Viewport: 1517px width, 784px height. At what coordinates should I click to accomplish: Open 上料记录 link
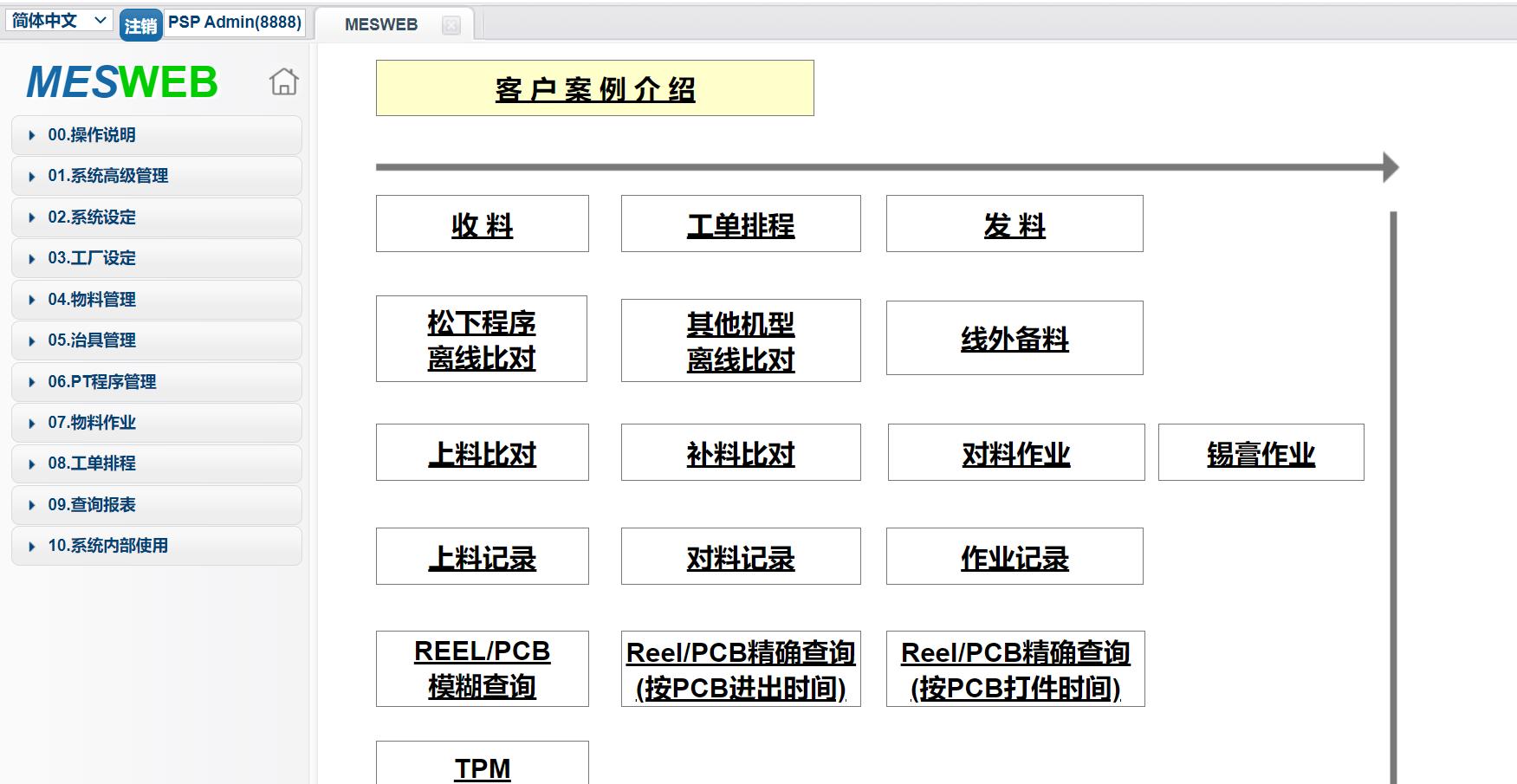483,557
